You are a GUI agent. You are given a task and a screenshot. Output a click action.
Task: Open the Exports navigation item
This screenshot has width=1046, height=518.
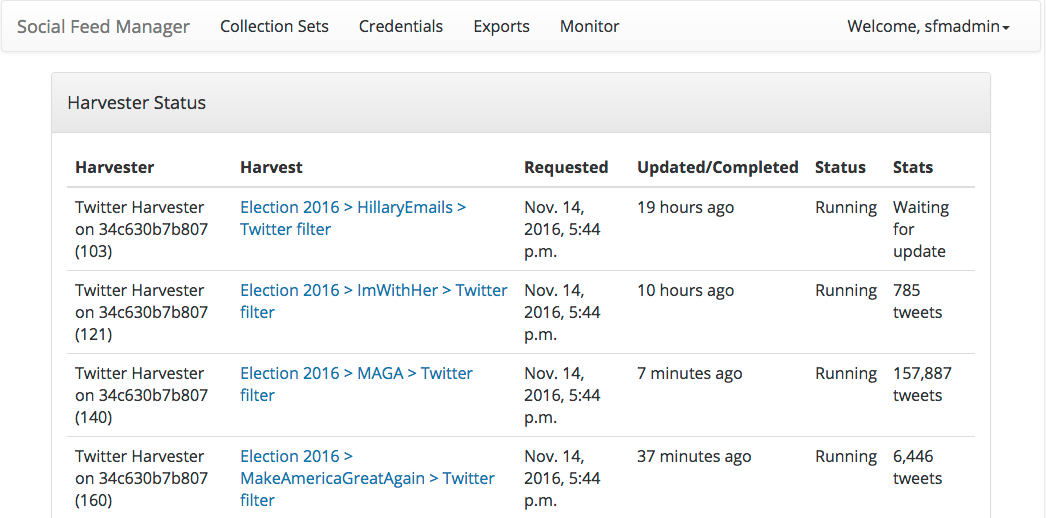click(502, 27)
